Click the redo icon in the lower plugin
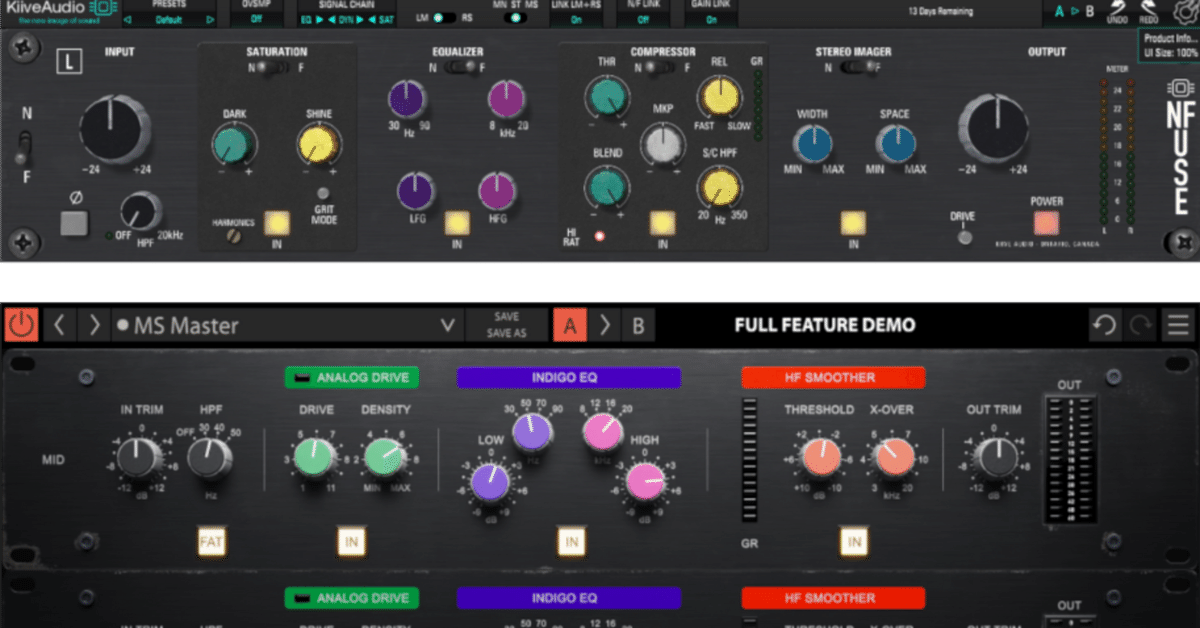1200x628 pixels. click(1140, 325)
